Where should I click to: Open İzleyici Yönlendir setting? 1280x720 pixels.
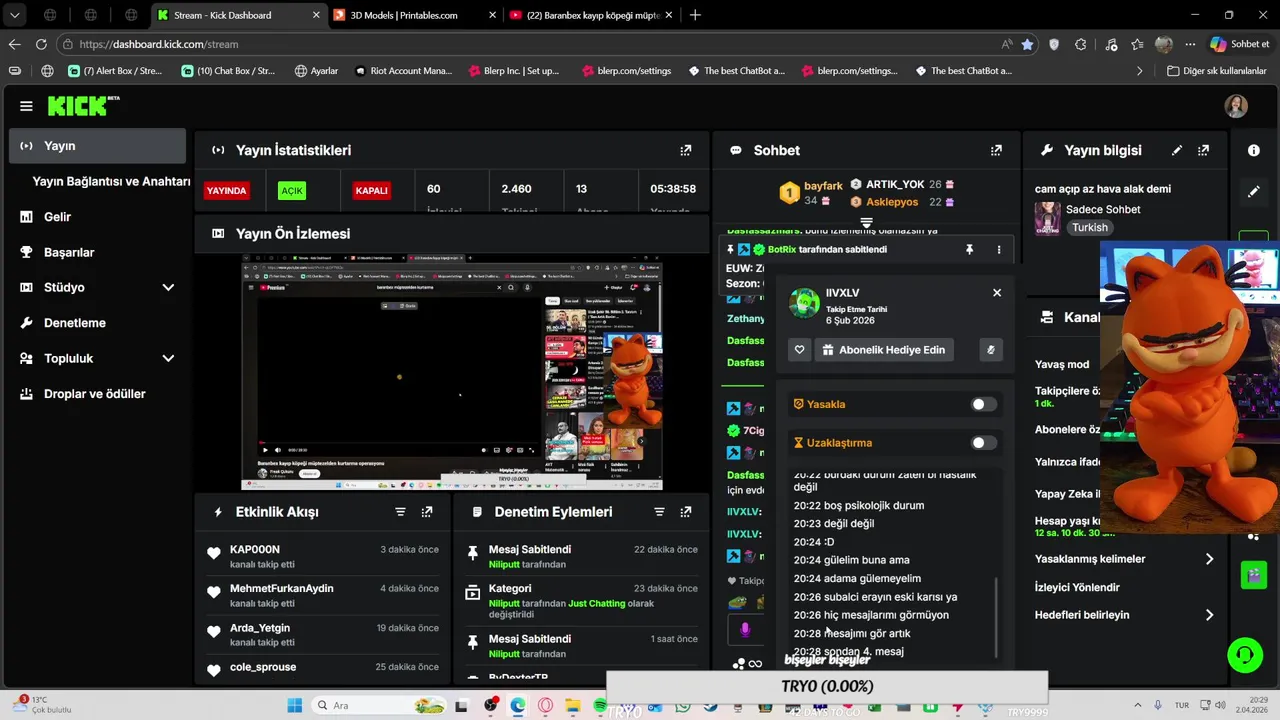(1077, 588)
